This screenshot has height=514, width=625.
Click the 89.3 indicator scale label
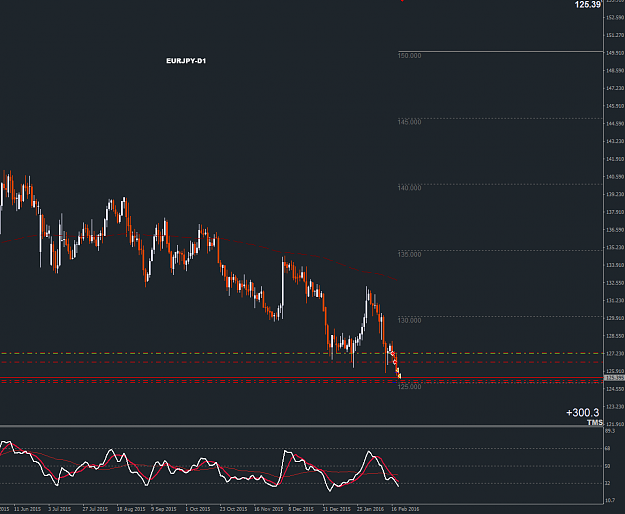610,431
